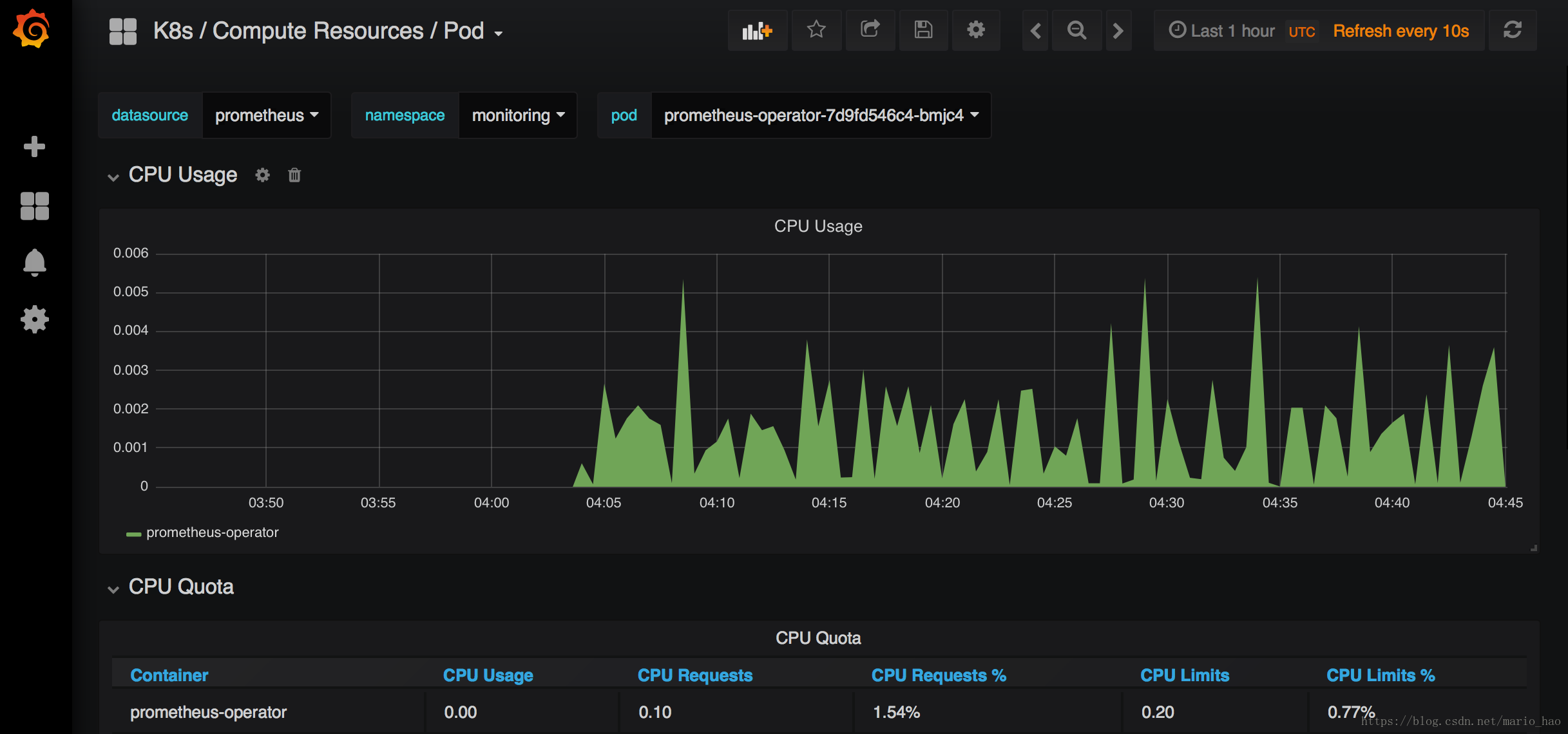Open the Grafana home logo
The image size is (1568, 734).
32,29
